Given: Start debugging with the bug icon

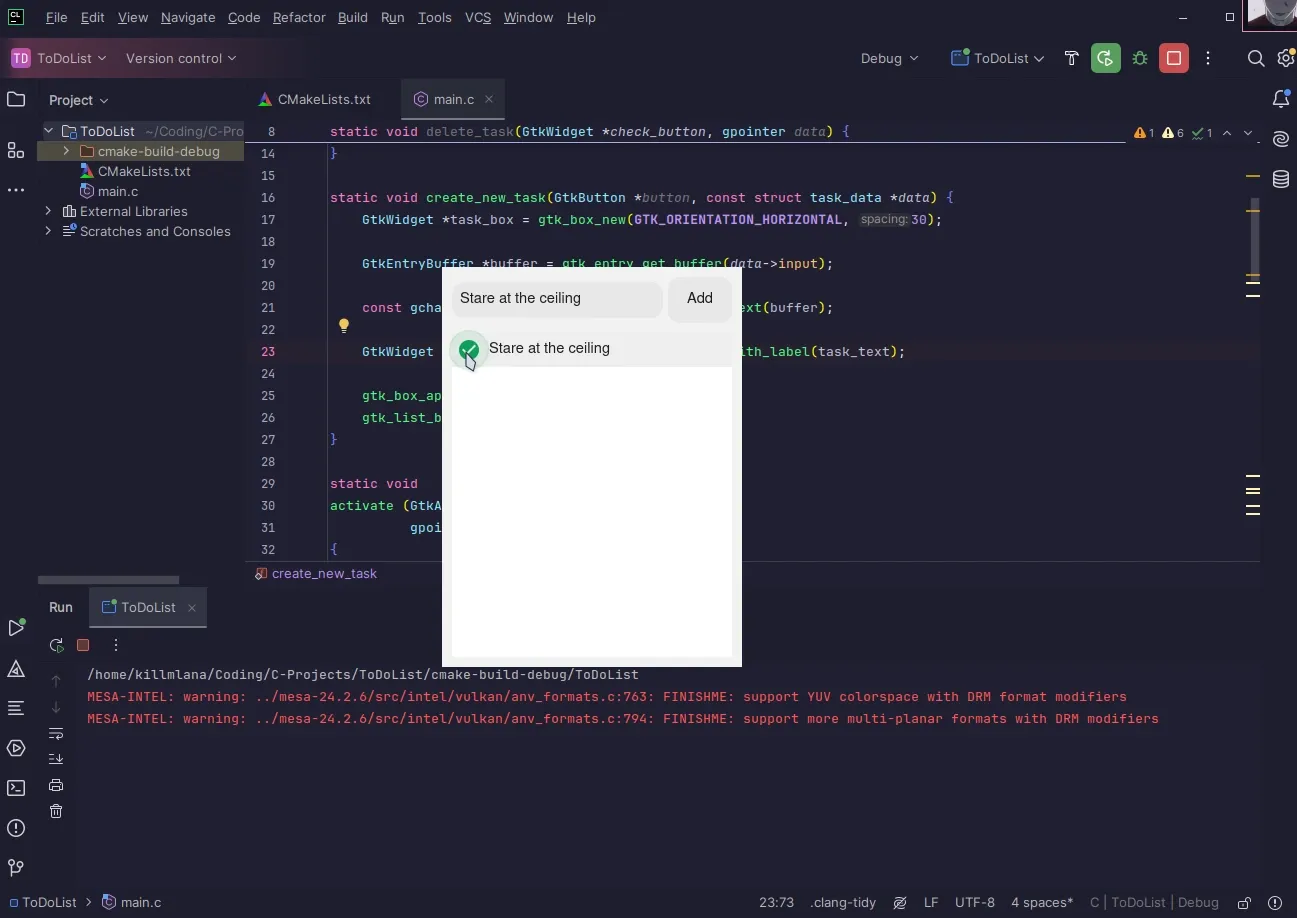Looking at the screenshot, I should click(x=1139, y=58).
